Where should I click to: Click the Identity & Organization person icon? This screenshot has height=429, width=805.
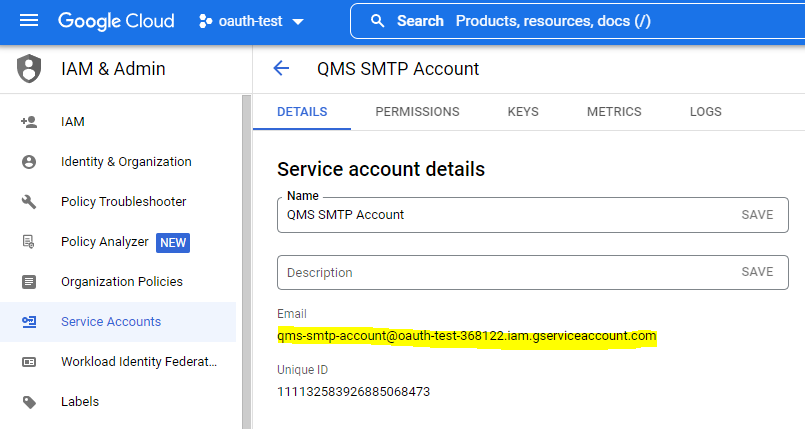29,162
